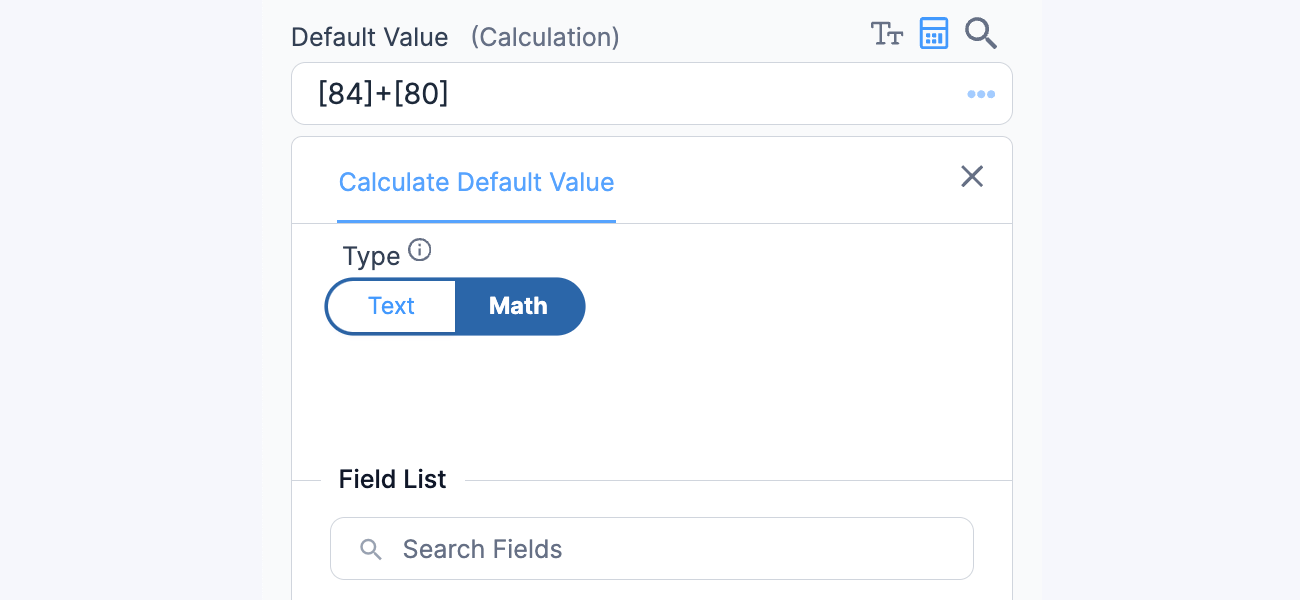Click the Type label text
Image resolution: width=1300 pixels, height=600 pixels.
tap(371, 256)
